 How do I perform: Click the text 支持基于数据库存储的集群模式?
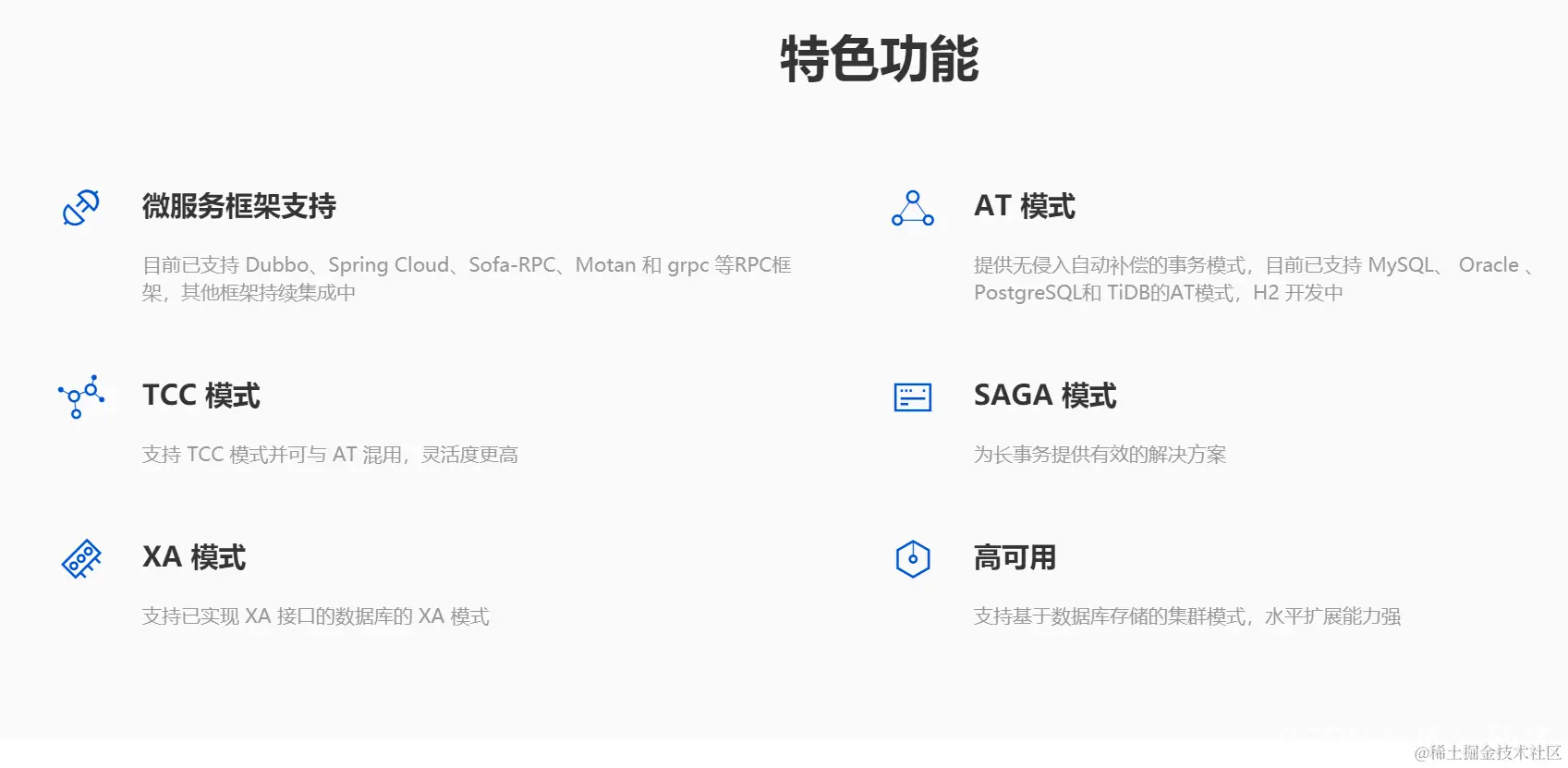point(1110,616)
